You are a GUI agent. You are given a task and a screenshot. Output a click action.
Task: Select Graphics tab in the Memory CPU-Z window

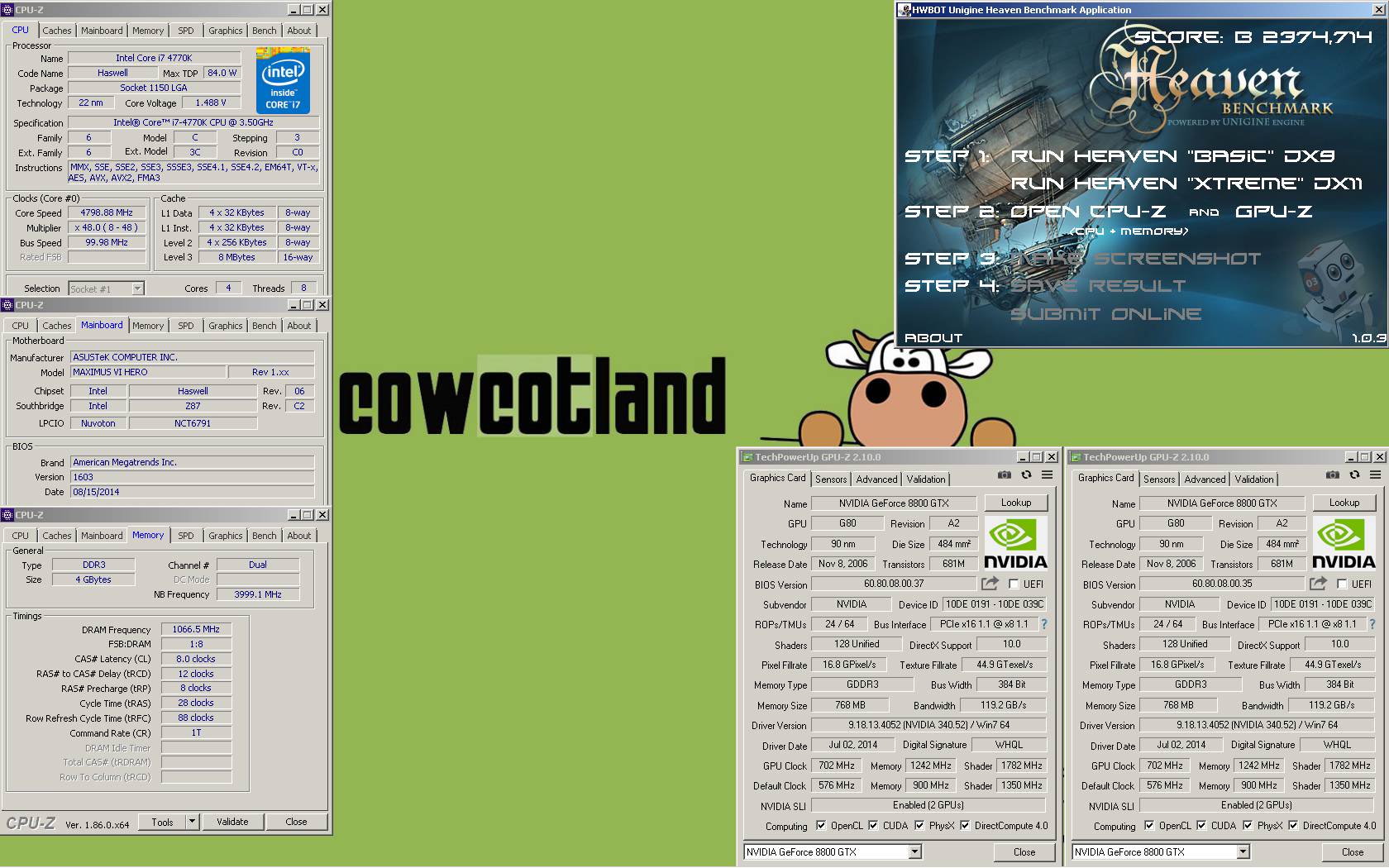coord(226,536)
